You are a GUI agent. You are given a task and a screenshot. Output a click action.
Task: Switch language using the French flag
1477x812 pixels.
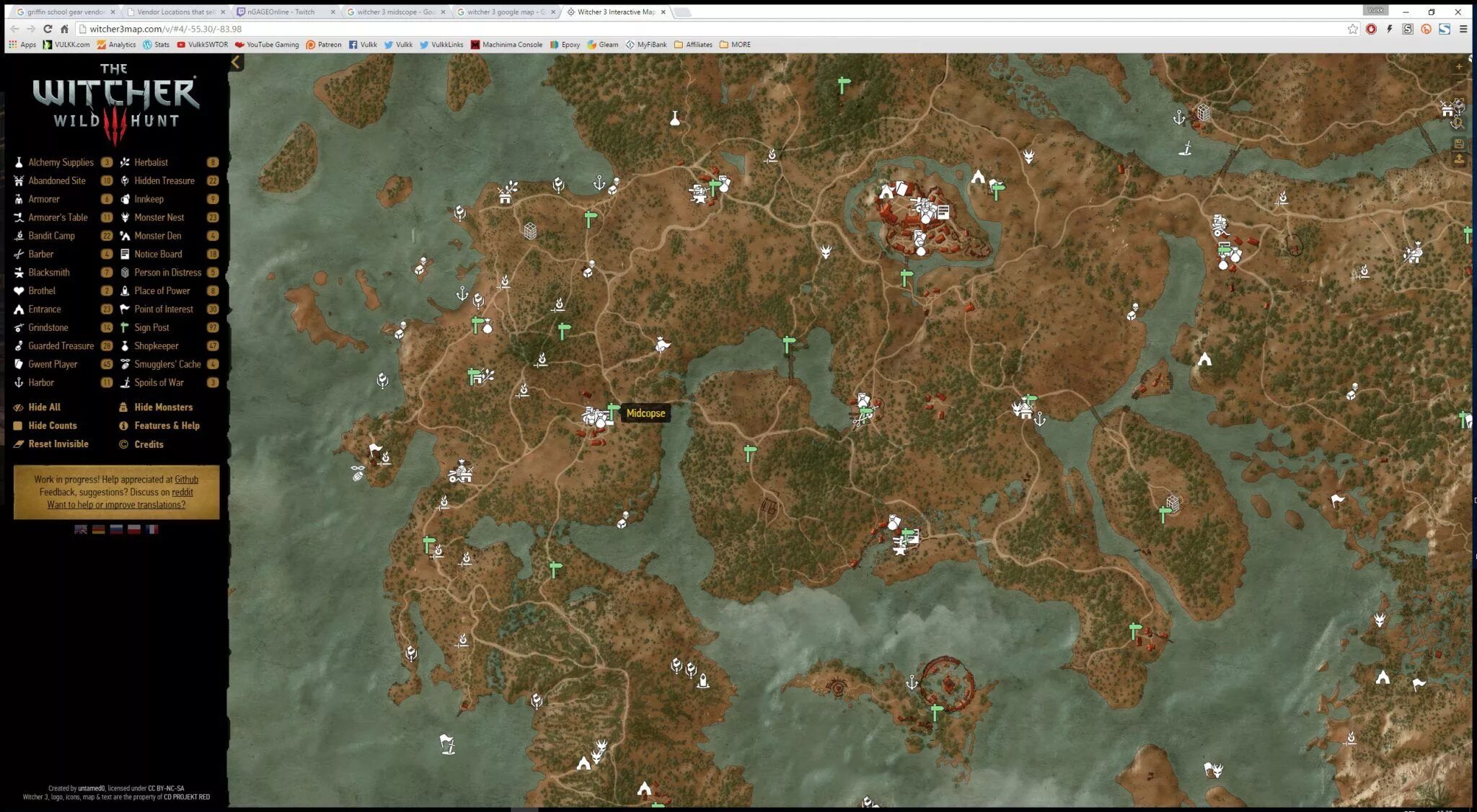tap(151, 529)
